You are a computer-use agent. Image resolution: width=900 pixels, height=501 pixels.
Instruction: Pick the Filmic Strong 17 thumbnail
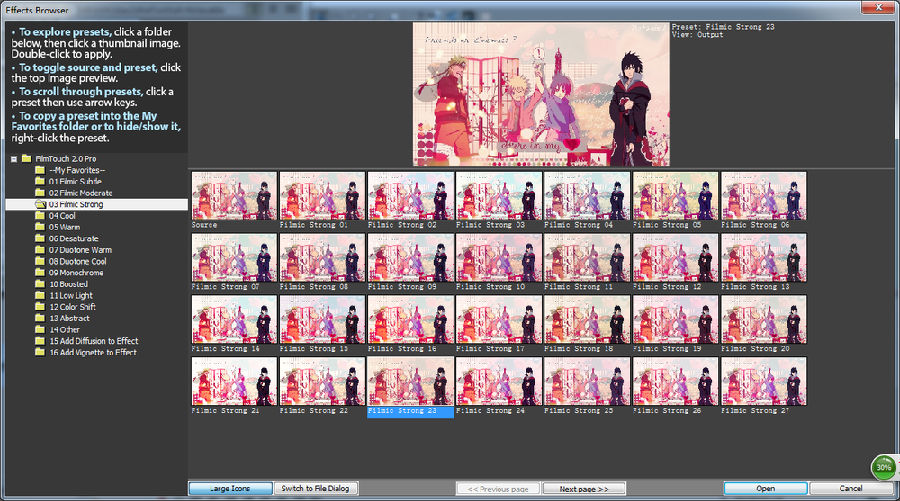click(499, 320)
